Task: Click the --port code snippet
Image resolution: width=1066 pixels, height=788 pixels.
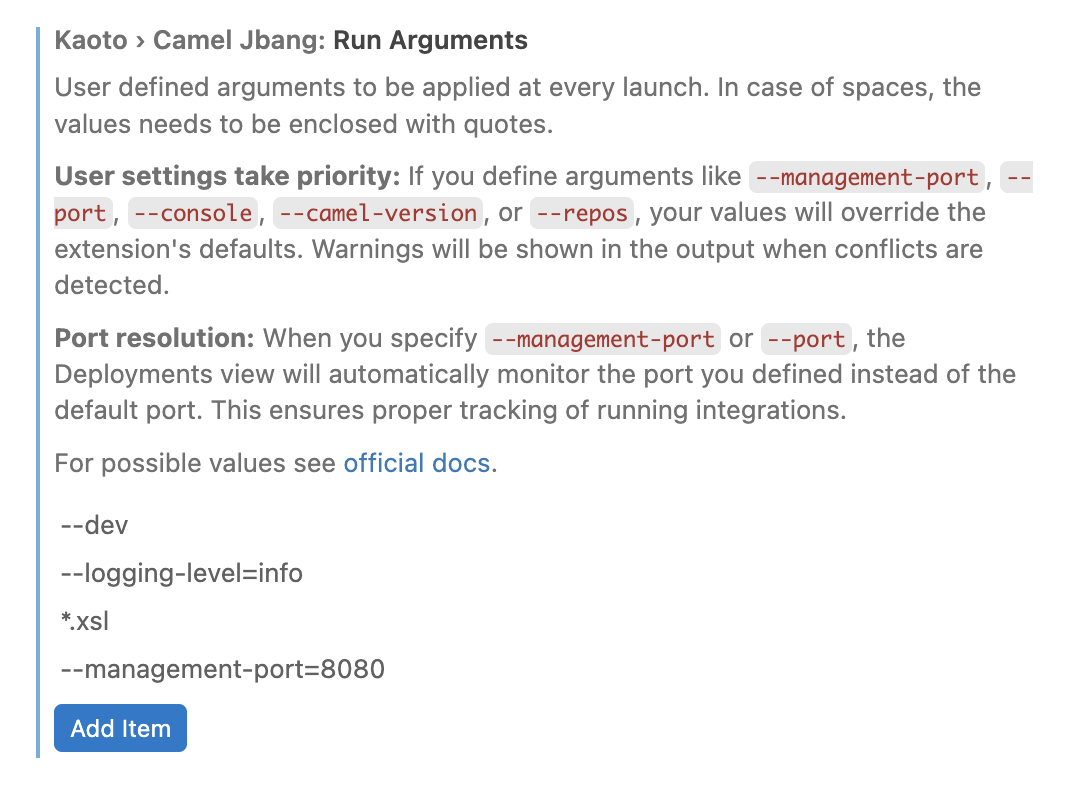Action: 82,213
